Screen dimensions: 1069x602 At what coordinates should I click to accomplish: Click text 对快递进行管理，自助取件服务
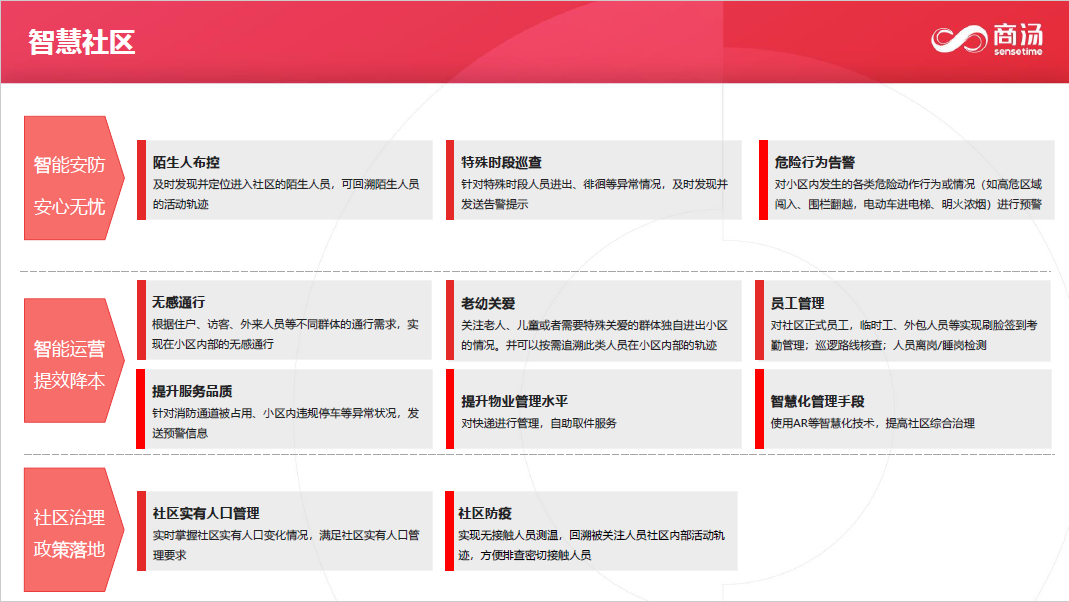tap(539, 423)
